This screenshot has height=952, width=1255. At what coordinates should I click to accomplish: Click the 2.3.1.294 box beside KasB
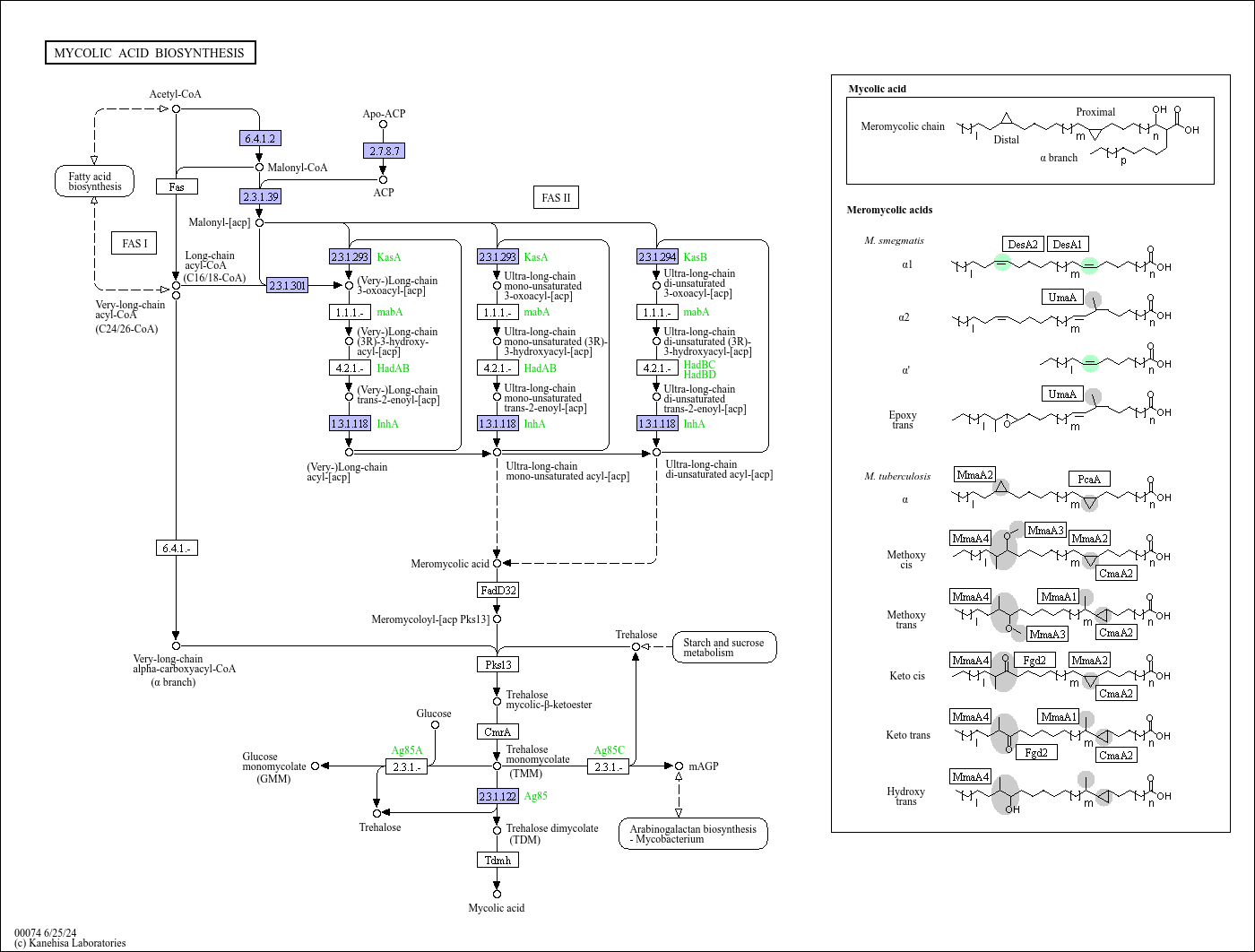(657, 257)
